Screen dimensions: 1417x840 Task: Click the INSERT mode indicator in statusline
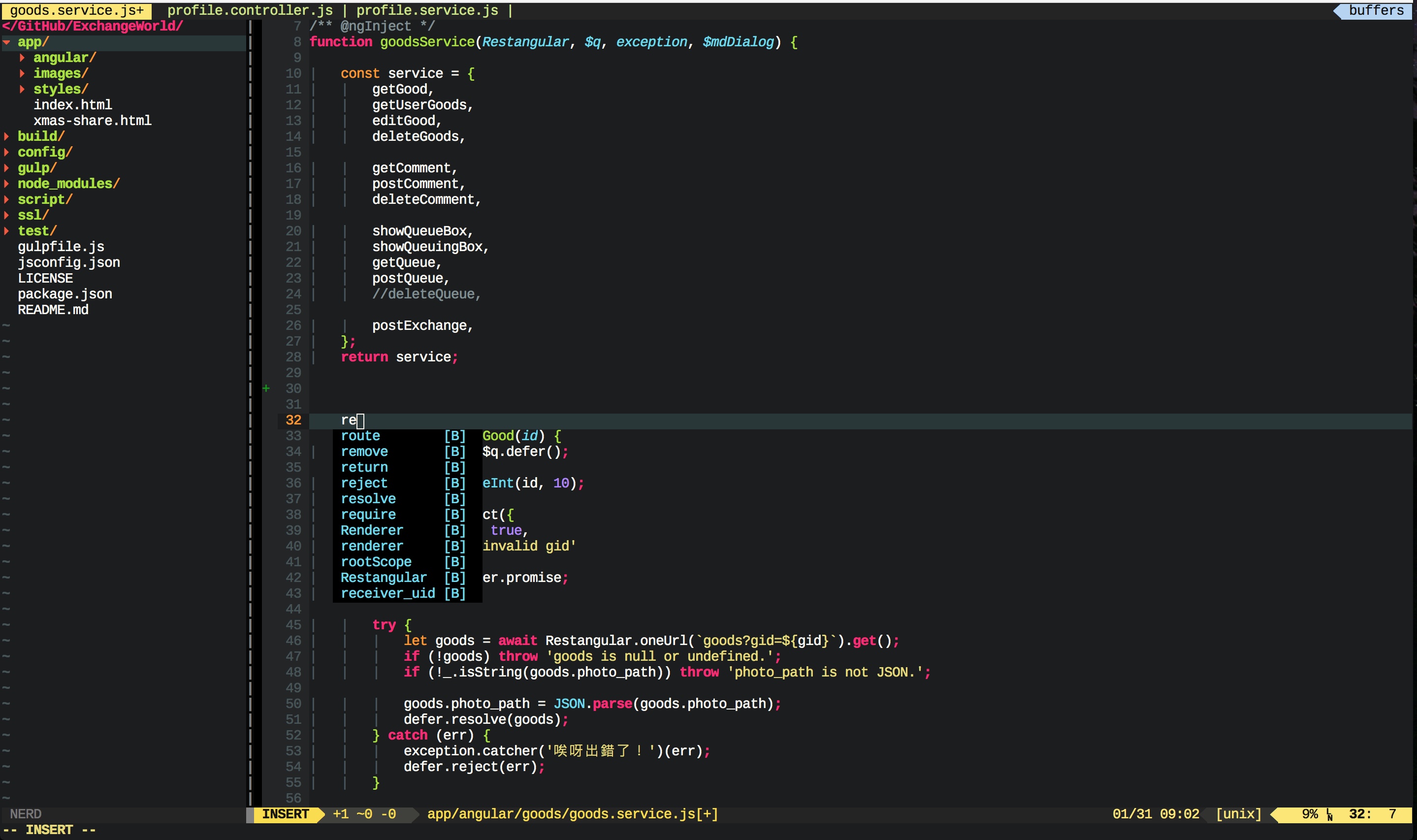point(285,814)
